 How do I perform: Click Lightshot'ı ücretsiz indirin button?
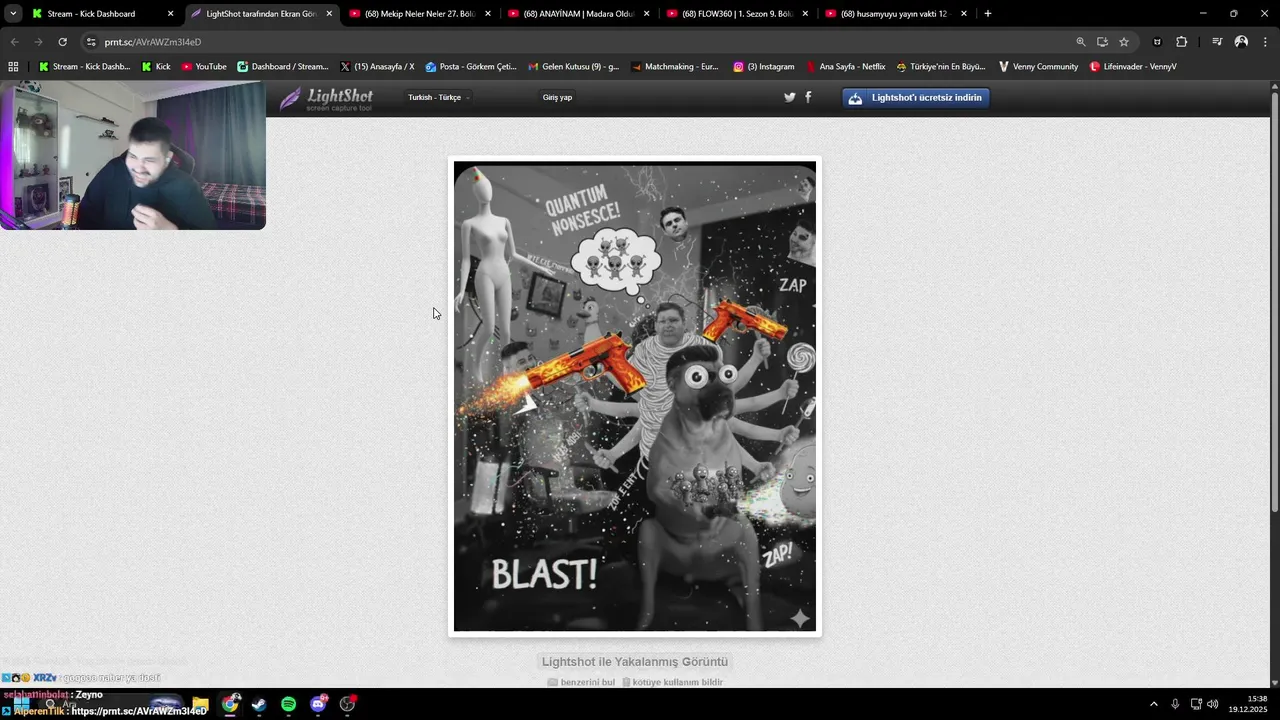(916, 98)
